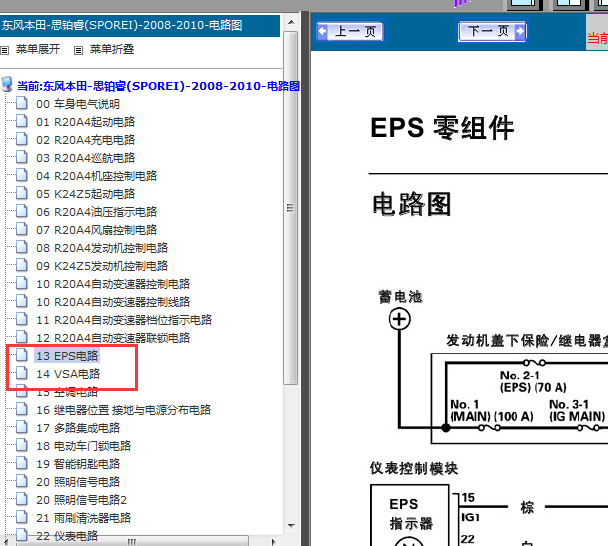Click page icon of 17 多路集成电路
608x546 pixels.
click(22, 427)
